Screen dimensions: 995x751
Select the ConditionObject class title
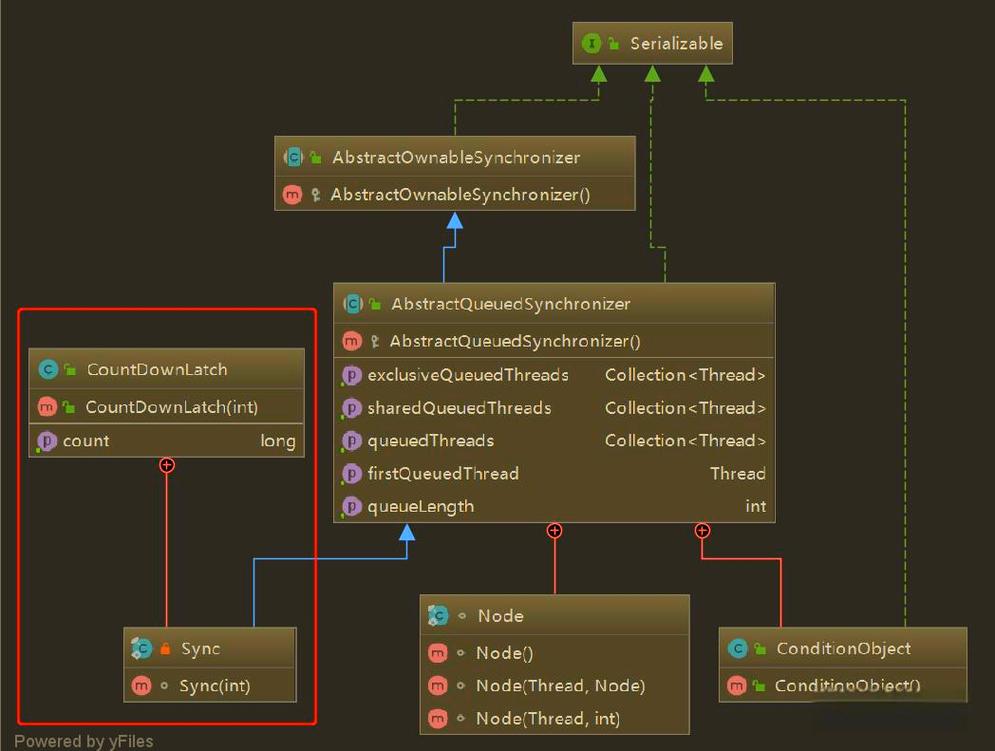tap(843, 649)
